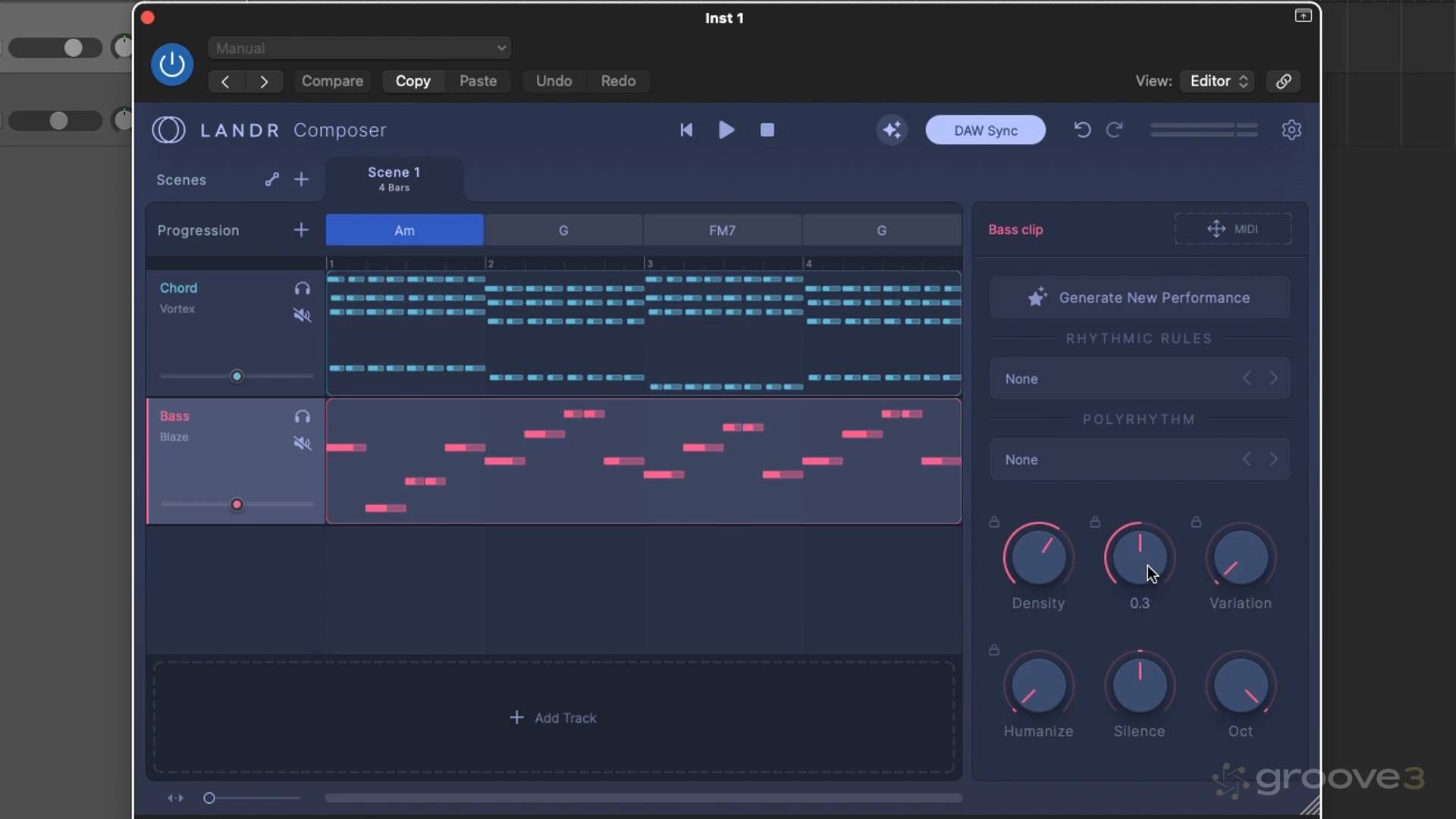Viewport: 1456px width, 819px height.
Task: Next Polyrhythm option arrow
Action: [1274, 460]
